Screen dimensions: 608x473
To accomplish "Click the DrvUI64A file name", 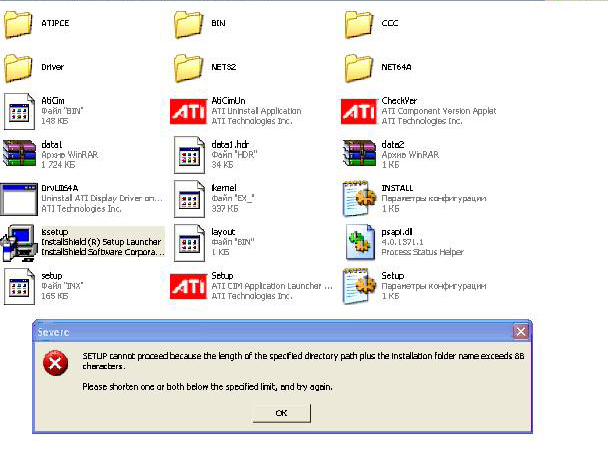I will [60, 188].
